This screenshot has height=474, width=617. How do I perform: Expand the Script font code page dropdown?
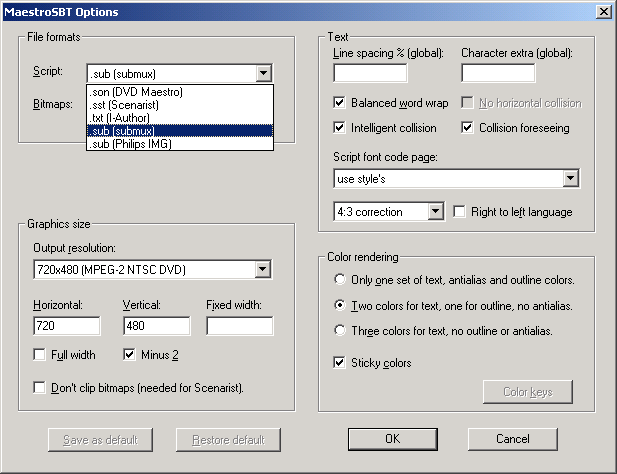pyautogui.click(x=571, y=179)
